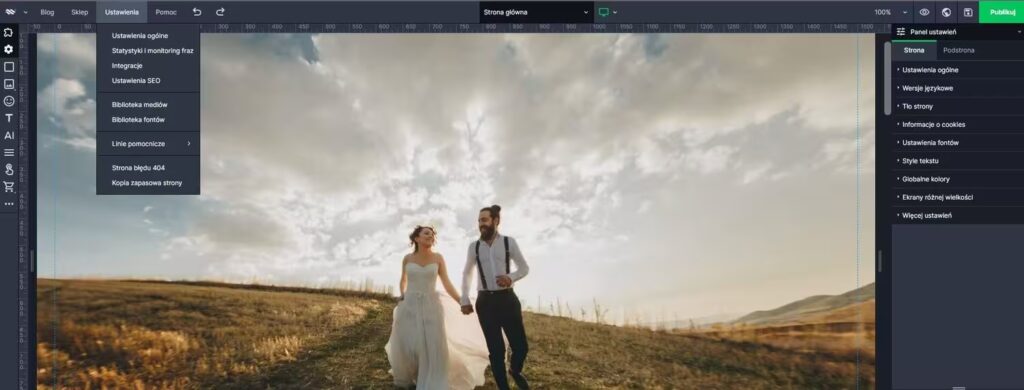1024x390 pixels.
Task: Show more tools via three-dots icon
Action: (x=8, y=204)
